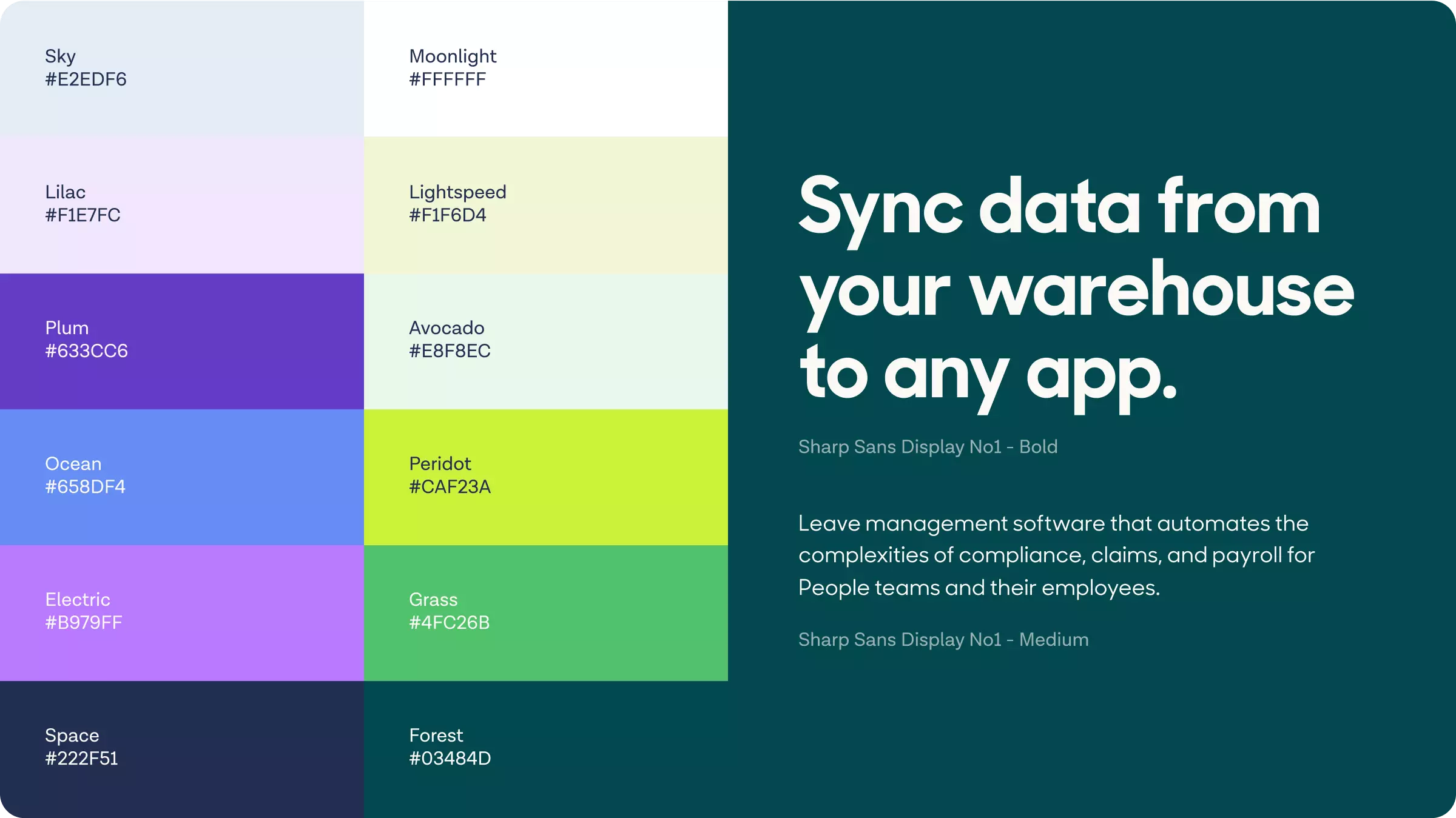Click 'Sharp Sans Display No1 - Medium' label
Viewport: 1456px width, 818px height.
point(943,640)
